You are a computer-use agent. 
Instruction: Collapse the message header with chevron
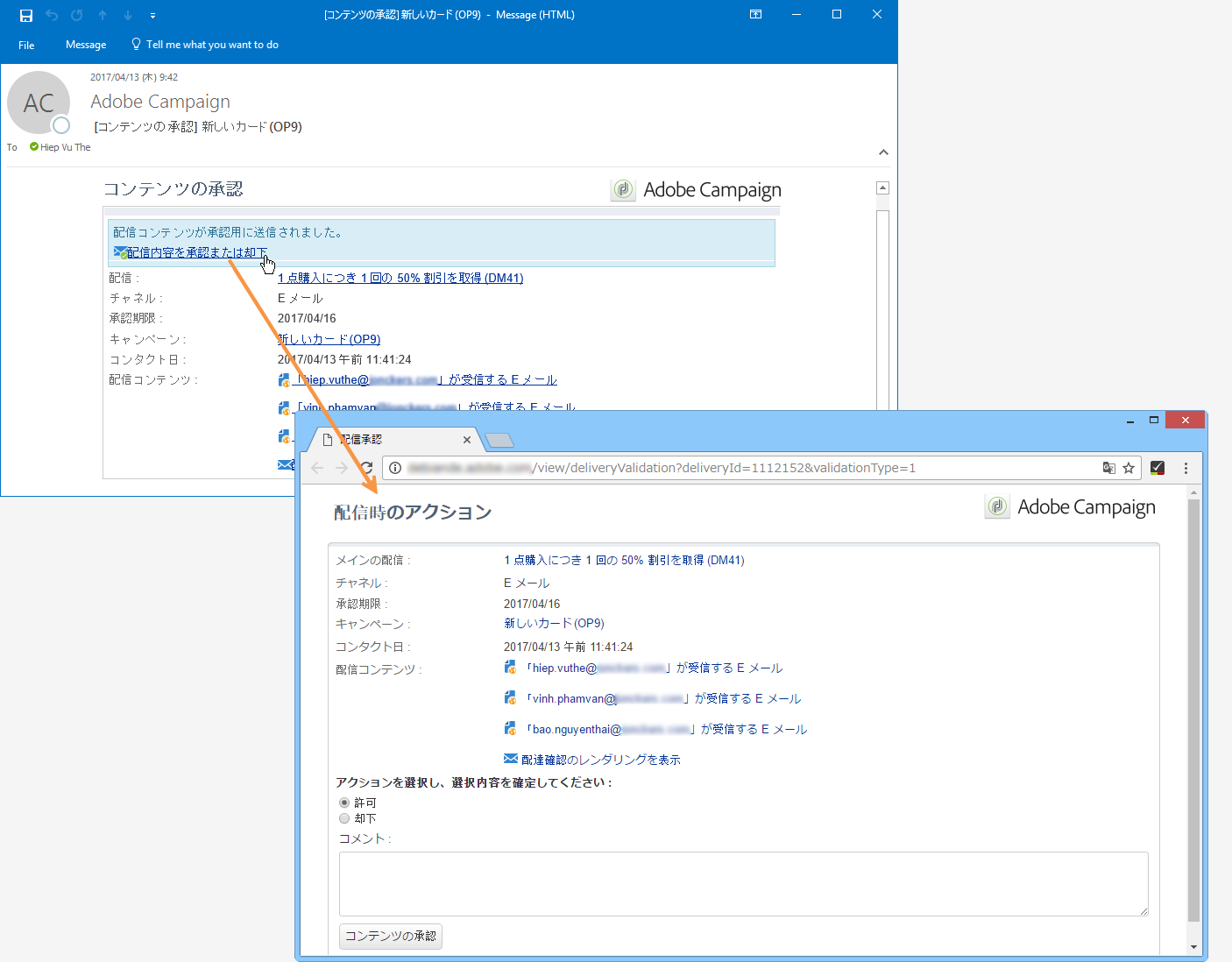point(883,152)
